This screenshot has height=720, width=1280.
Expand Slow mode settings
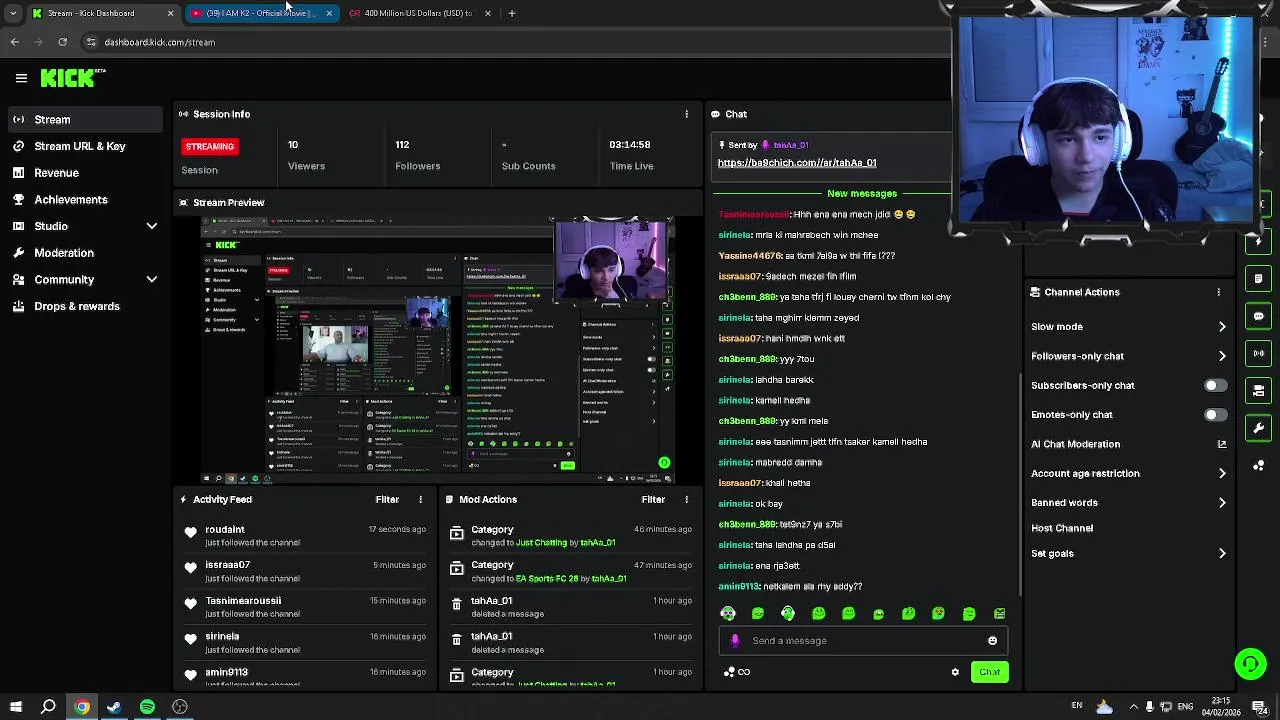click(1222, 327)
